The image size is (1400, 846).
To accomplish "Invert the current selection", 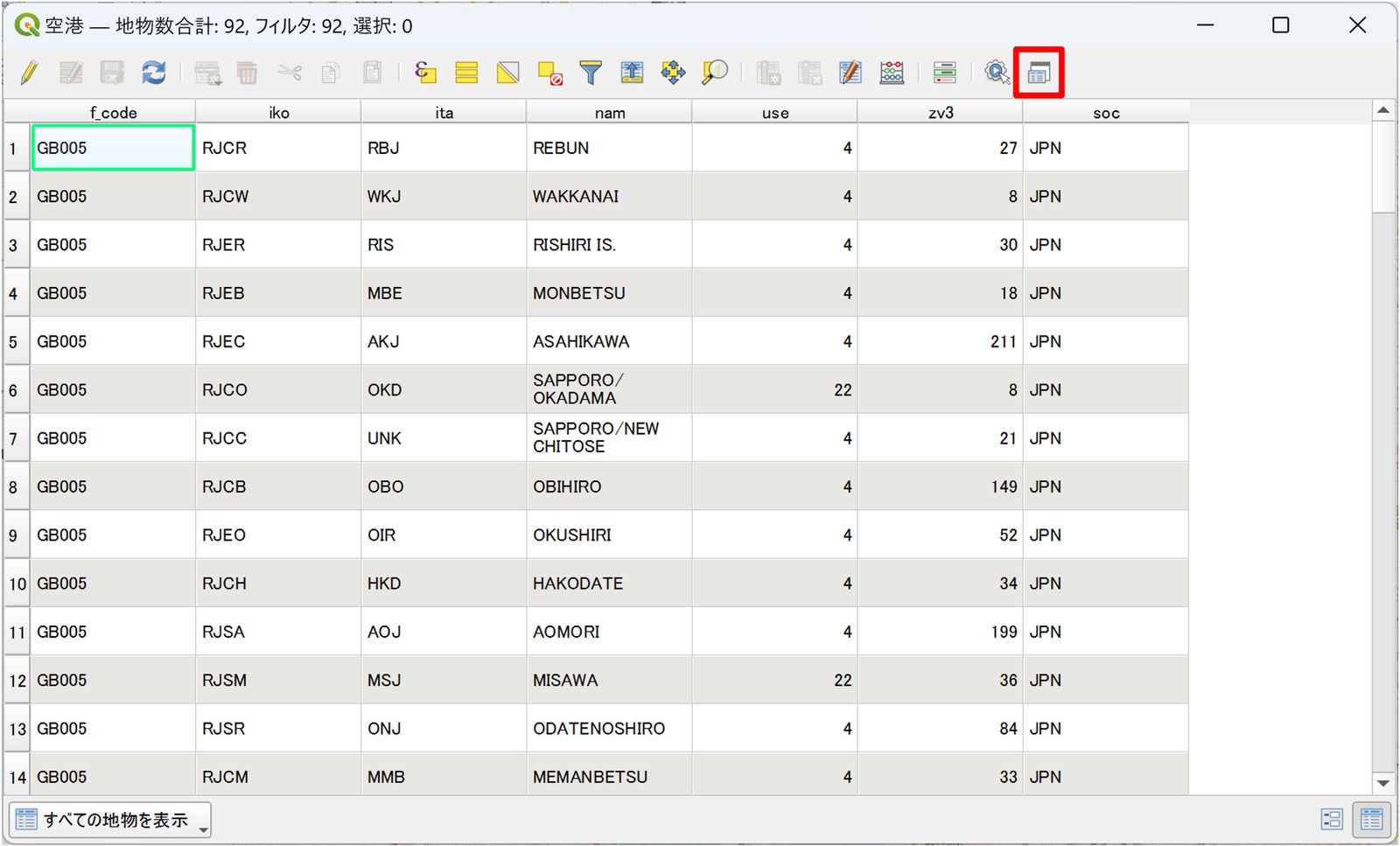I will [507, 73].
